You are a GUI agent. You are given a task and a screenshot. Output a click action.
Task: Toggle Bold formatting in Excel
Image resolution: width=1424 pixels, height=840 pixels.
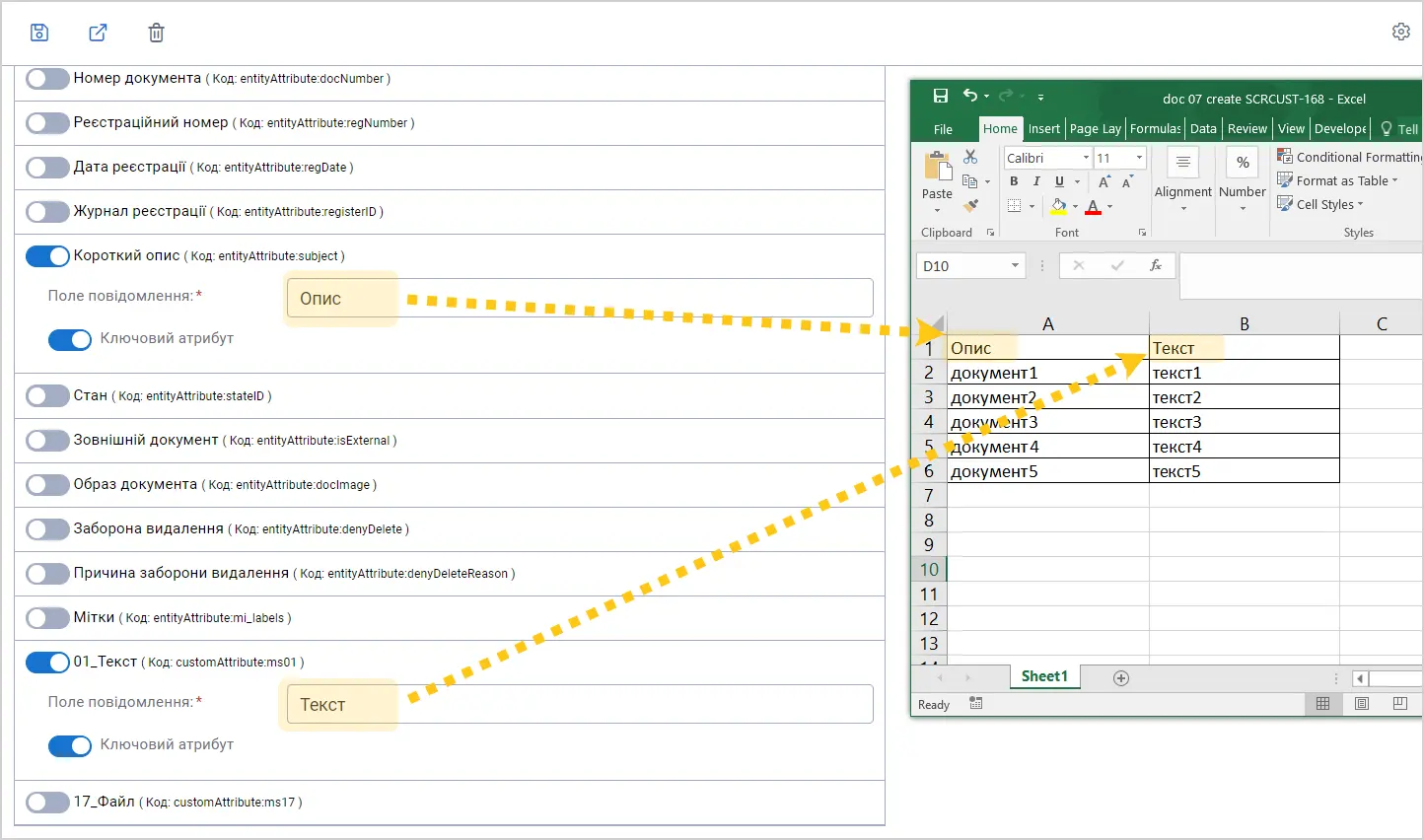point(1014,181)
